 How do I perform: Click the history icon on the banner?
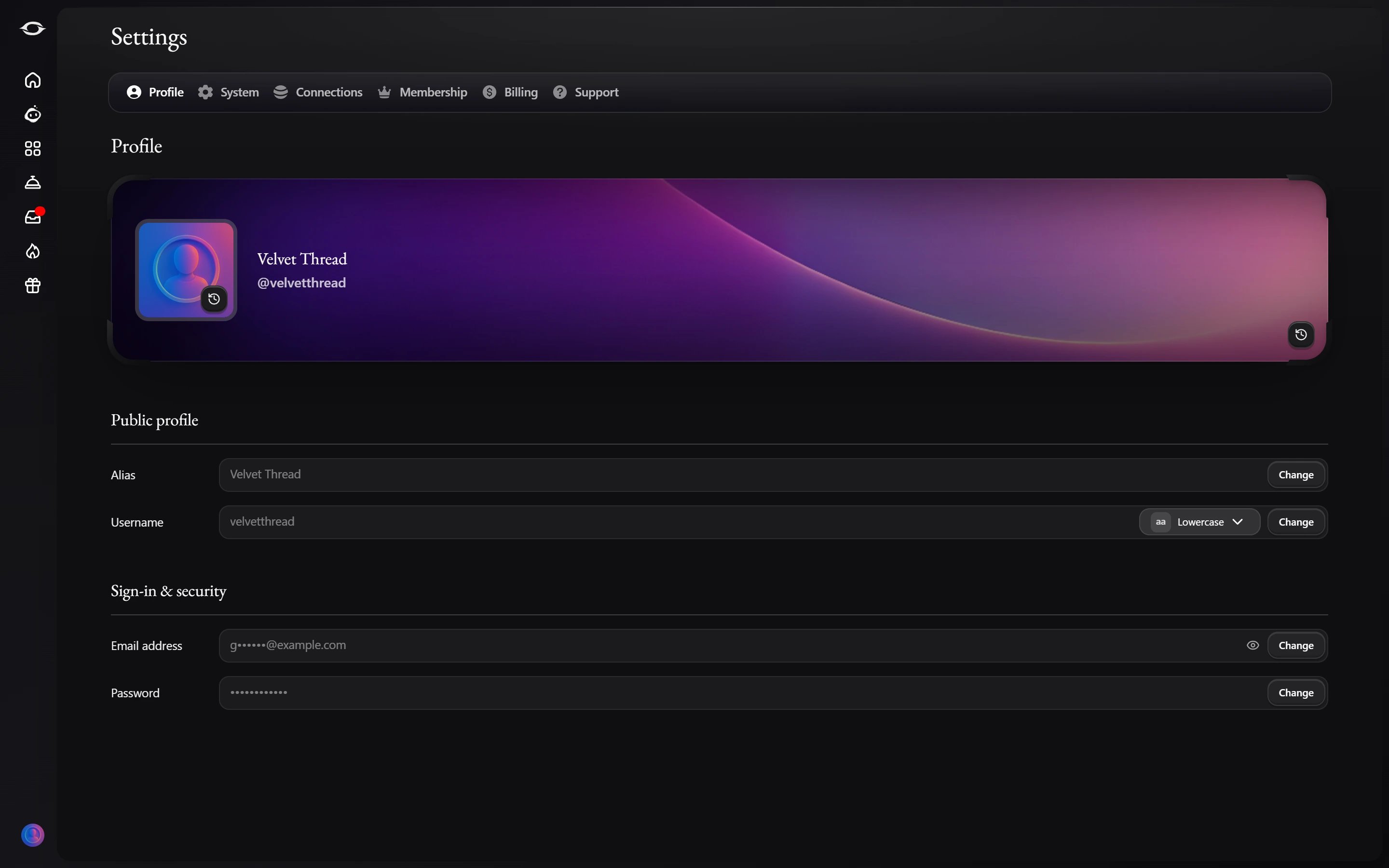tap(1301, 335)
